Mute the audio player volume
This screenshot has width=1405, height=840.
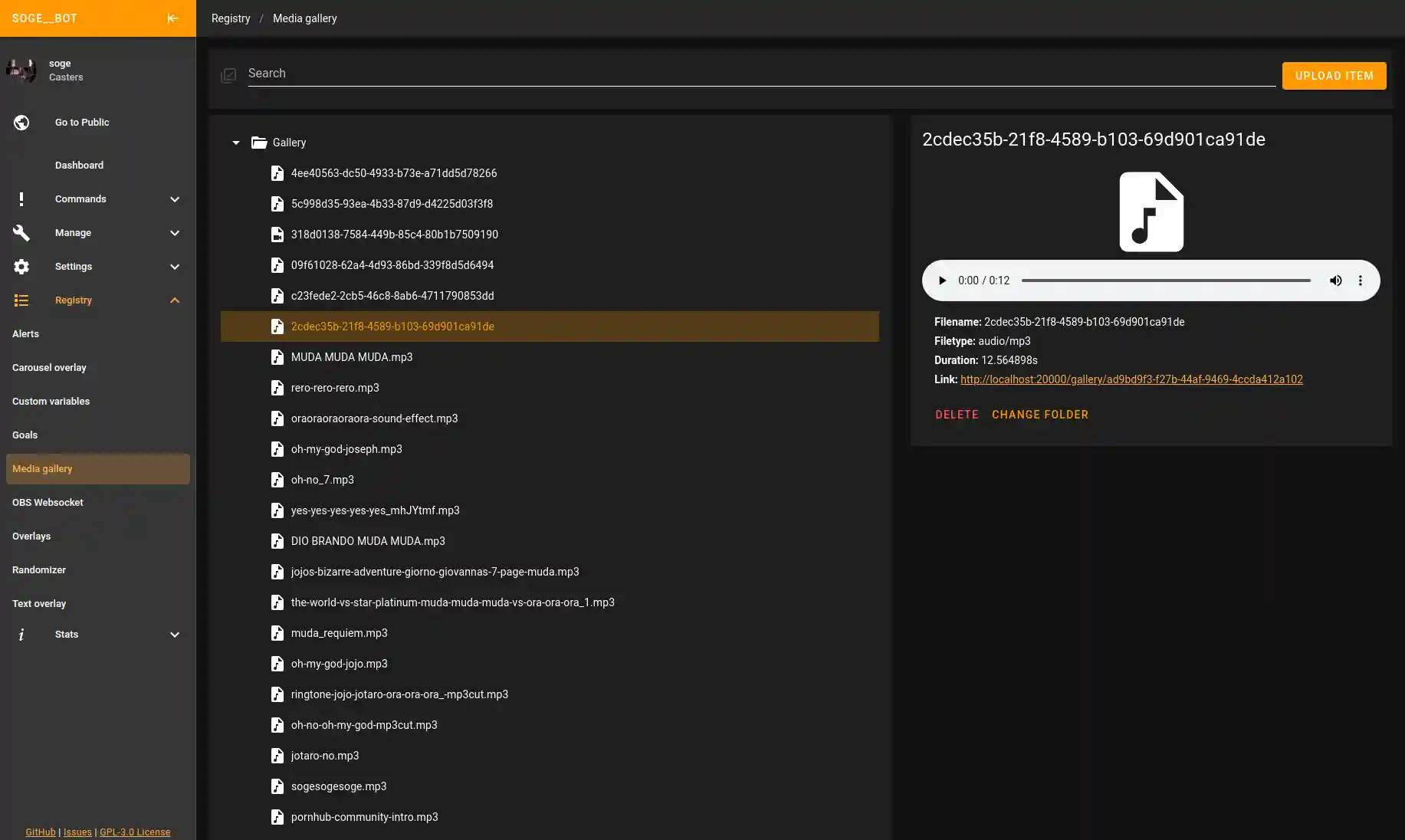pyautogui.click(x=1335, y=281)
